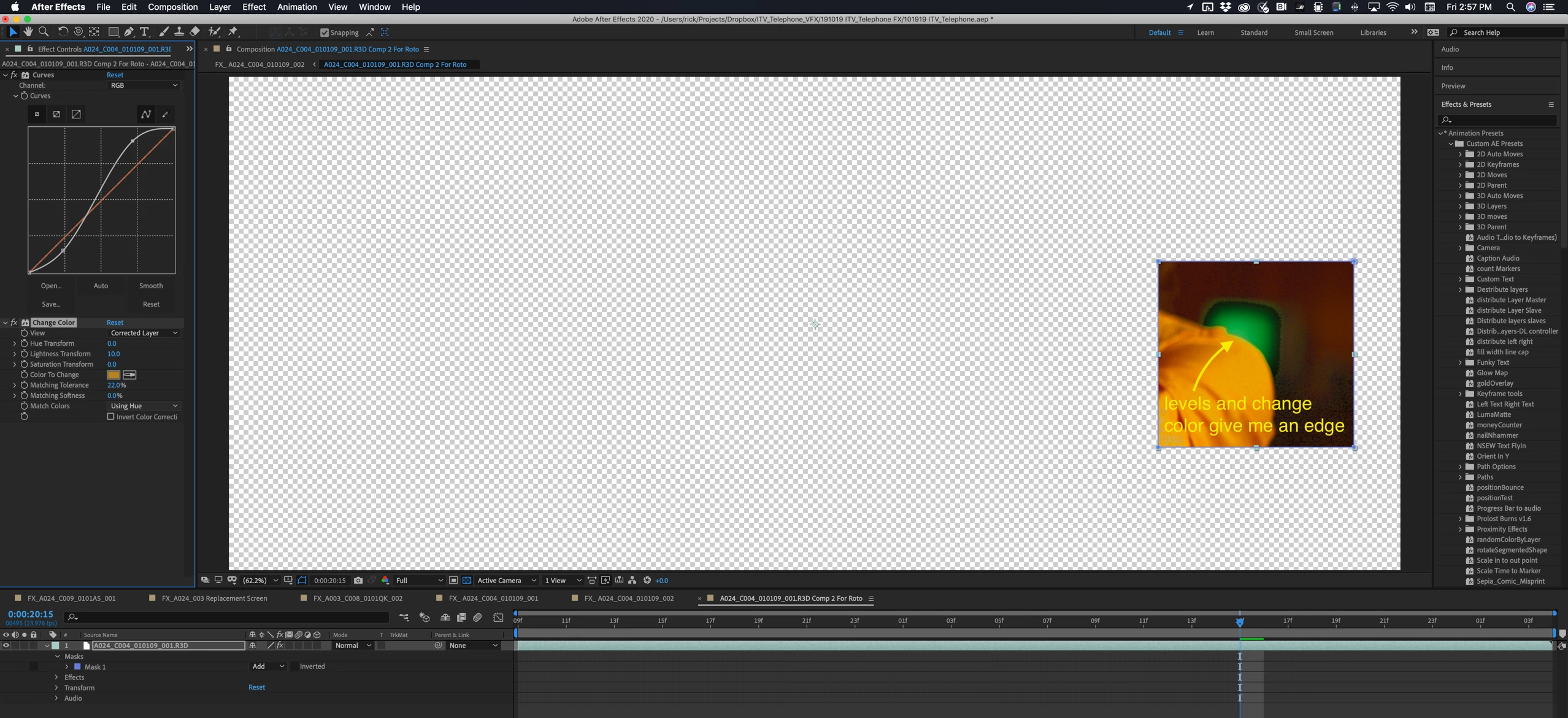
Task: Select the Pen tool
Action: (x=129, y=32)
